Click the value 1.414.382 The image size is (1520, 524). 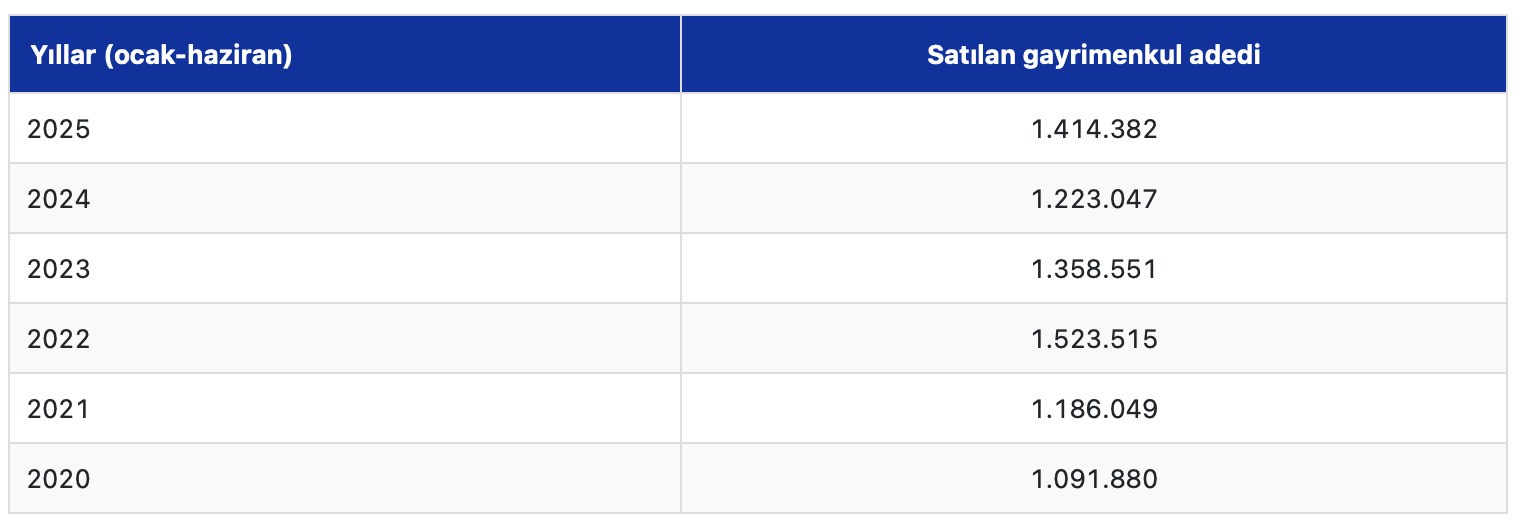click(x=1094, y=129)
